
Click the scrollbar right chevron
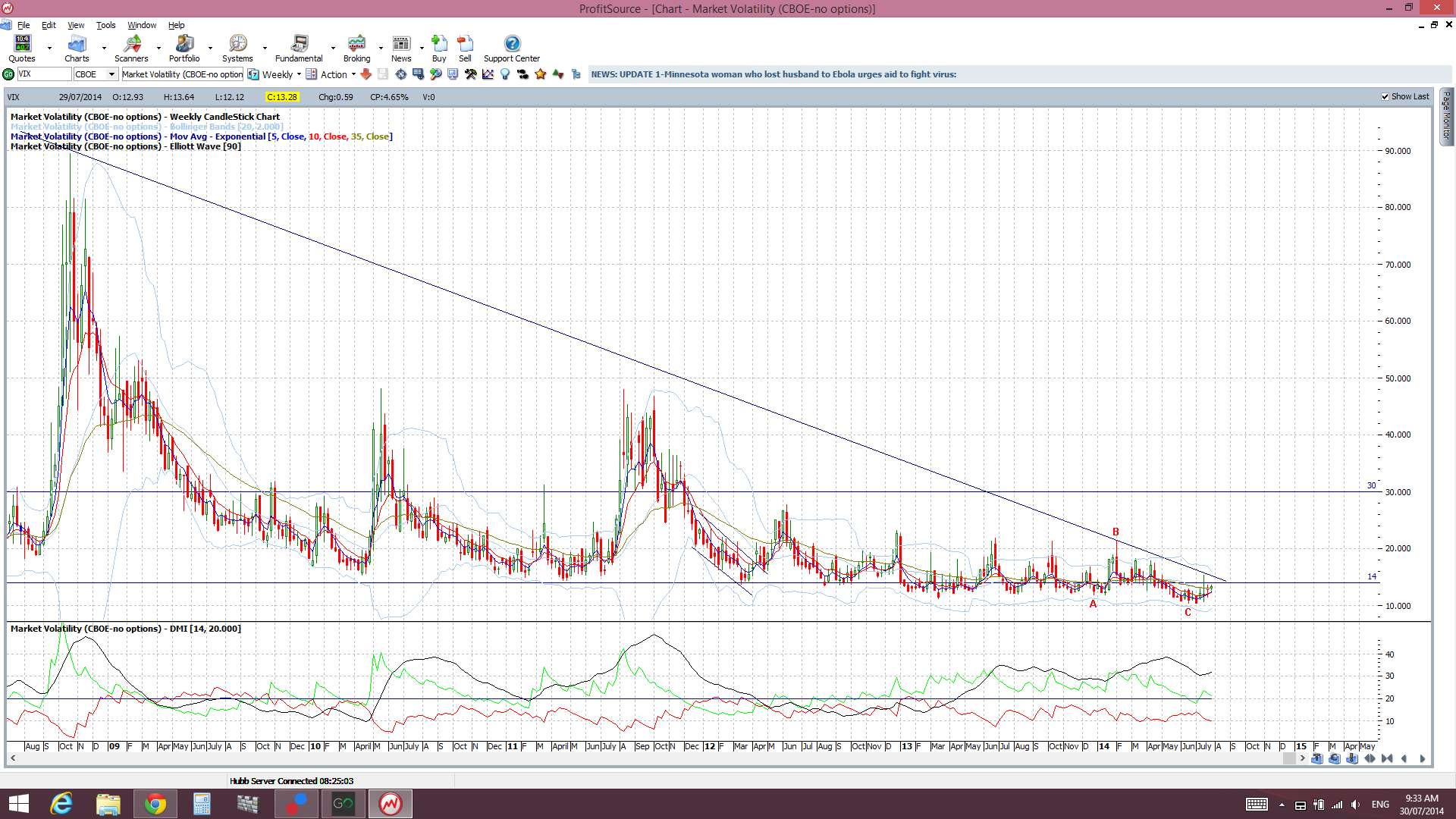(1302, 758)
